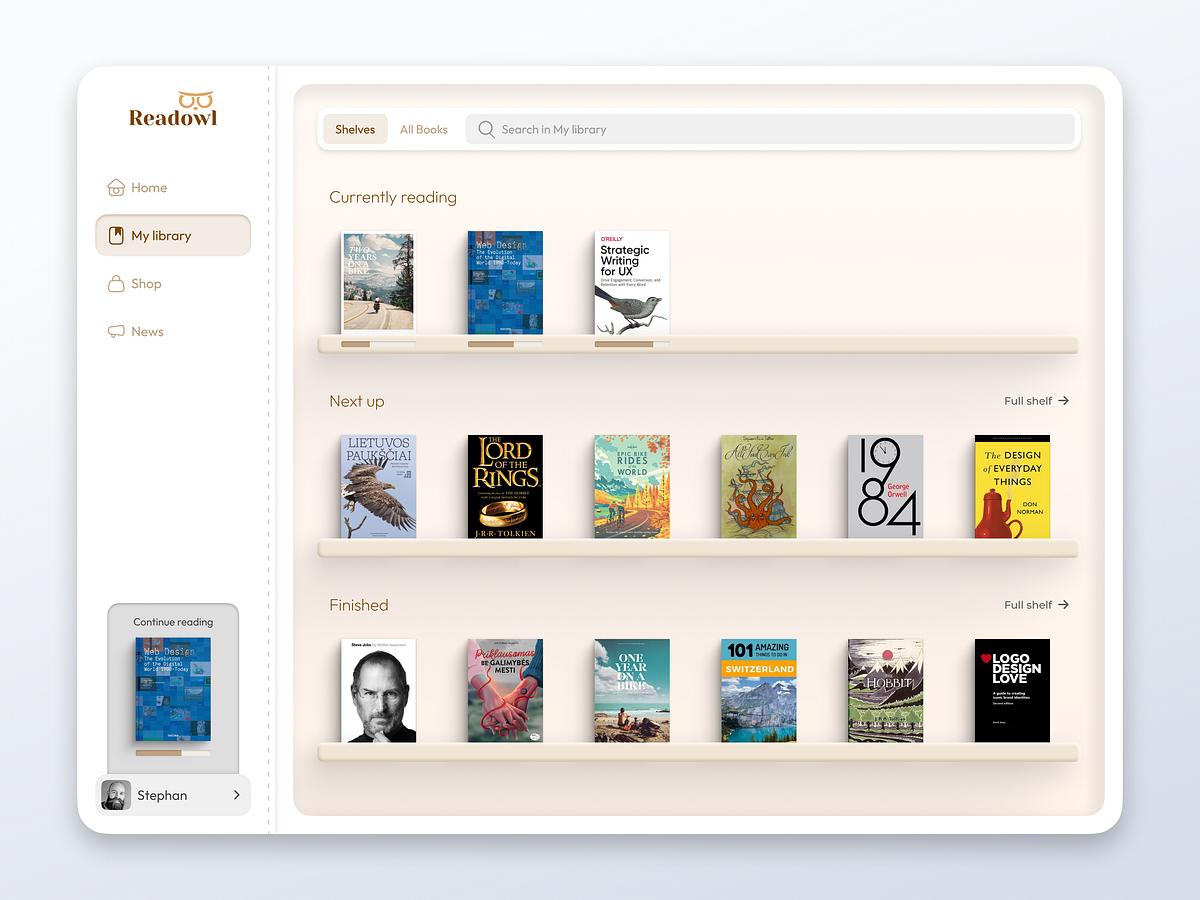Click the progress bar under Strategic Writing for UX

[631, 343]
